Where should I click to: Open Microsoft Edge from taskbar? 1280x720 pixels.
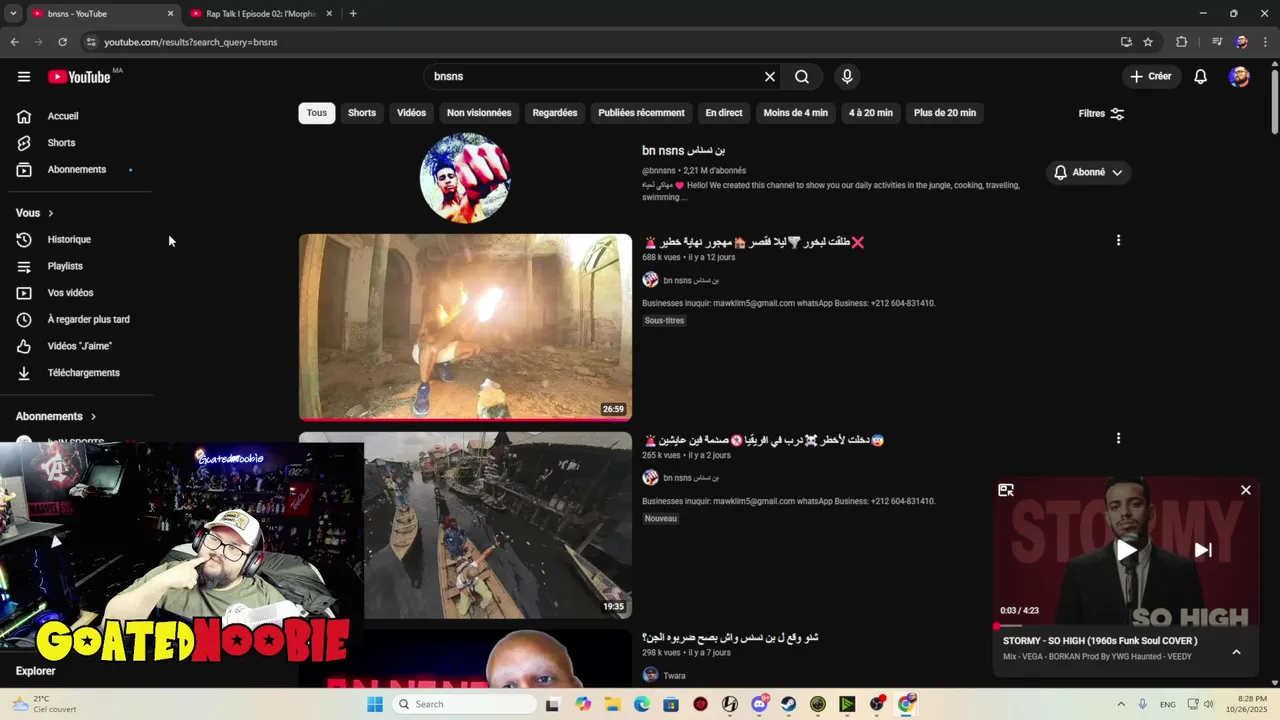[642, 704]
